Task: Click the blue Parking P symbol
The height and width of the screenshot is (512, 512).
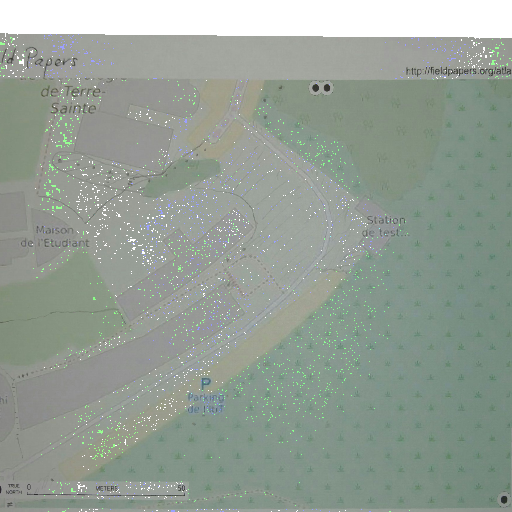Action: tap(206, 384)
